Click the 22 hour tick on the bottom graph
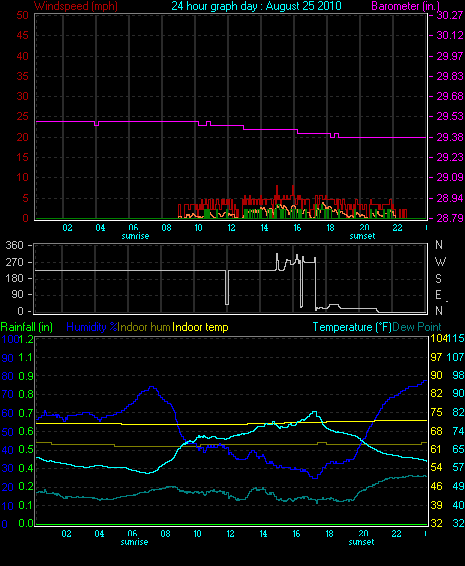The image size is (465, 566). pyautogui.click(x=396, y=534)
